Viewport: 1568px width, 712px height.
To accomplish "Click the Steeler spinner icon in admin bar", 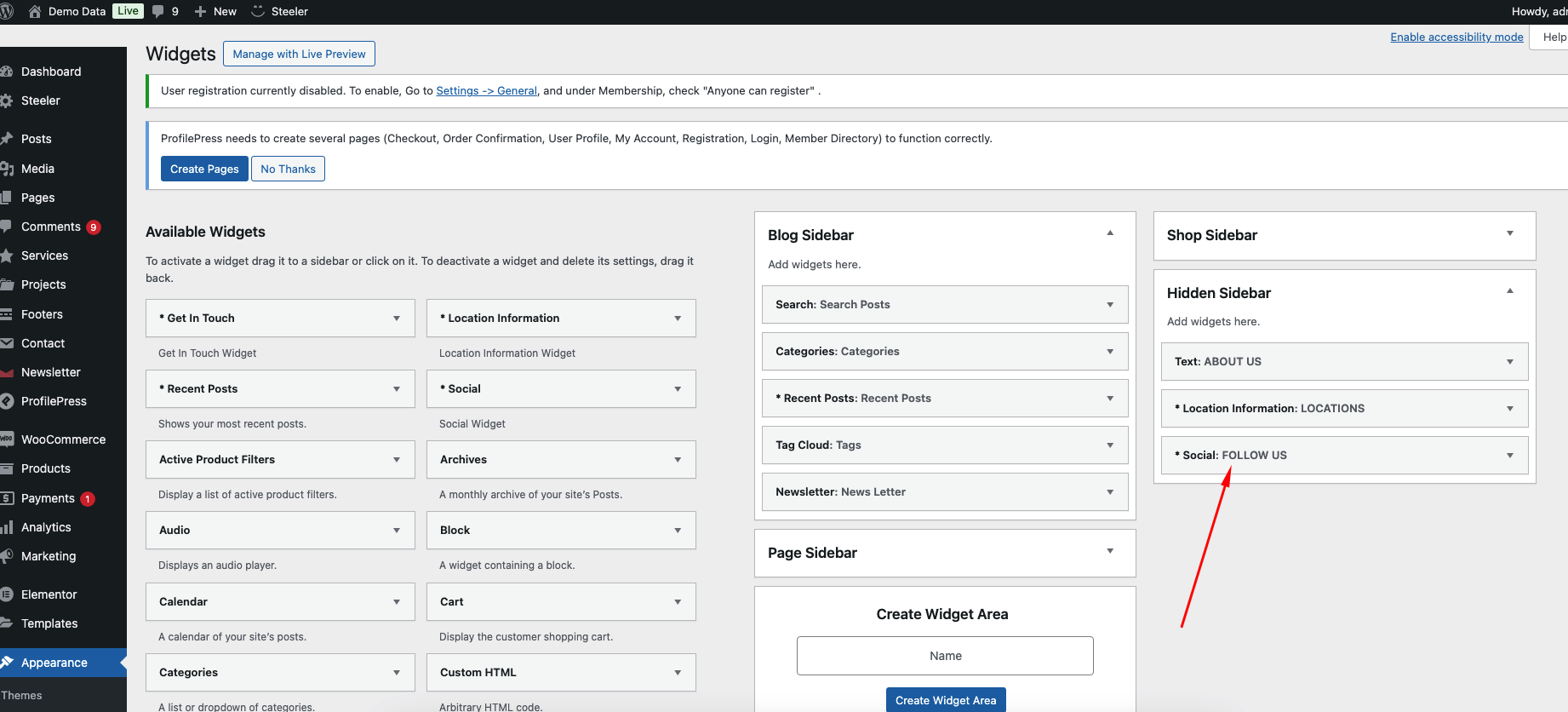I will click(x=258, y=11).
